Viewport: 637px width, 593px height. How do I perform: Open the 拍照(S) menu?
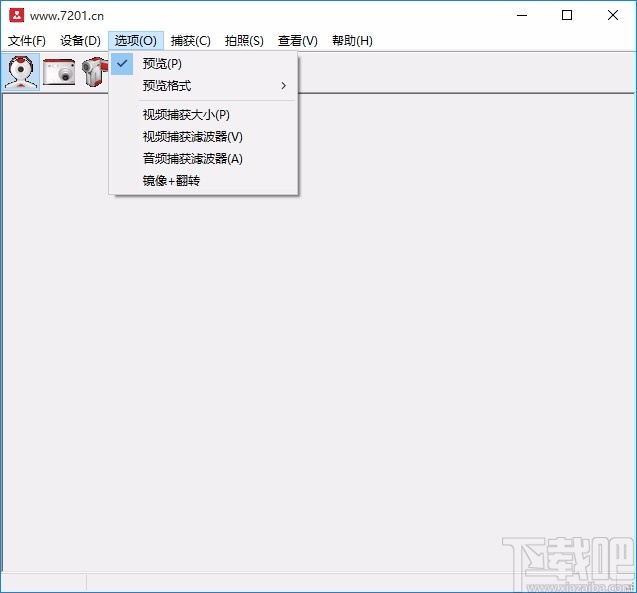(x=244, y=41)
